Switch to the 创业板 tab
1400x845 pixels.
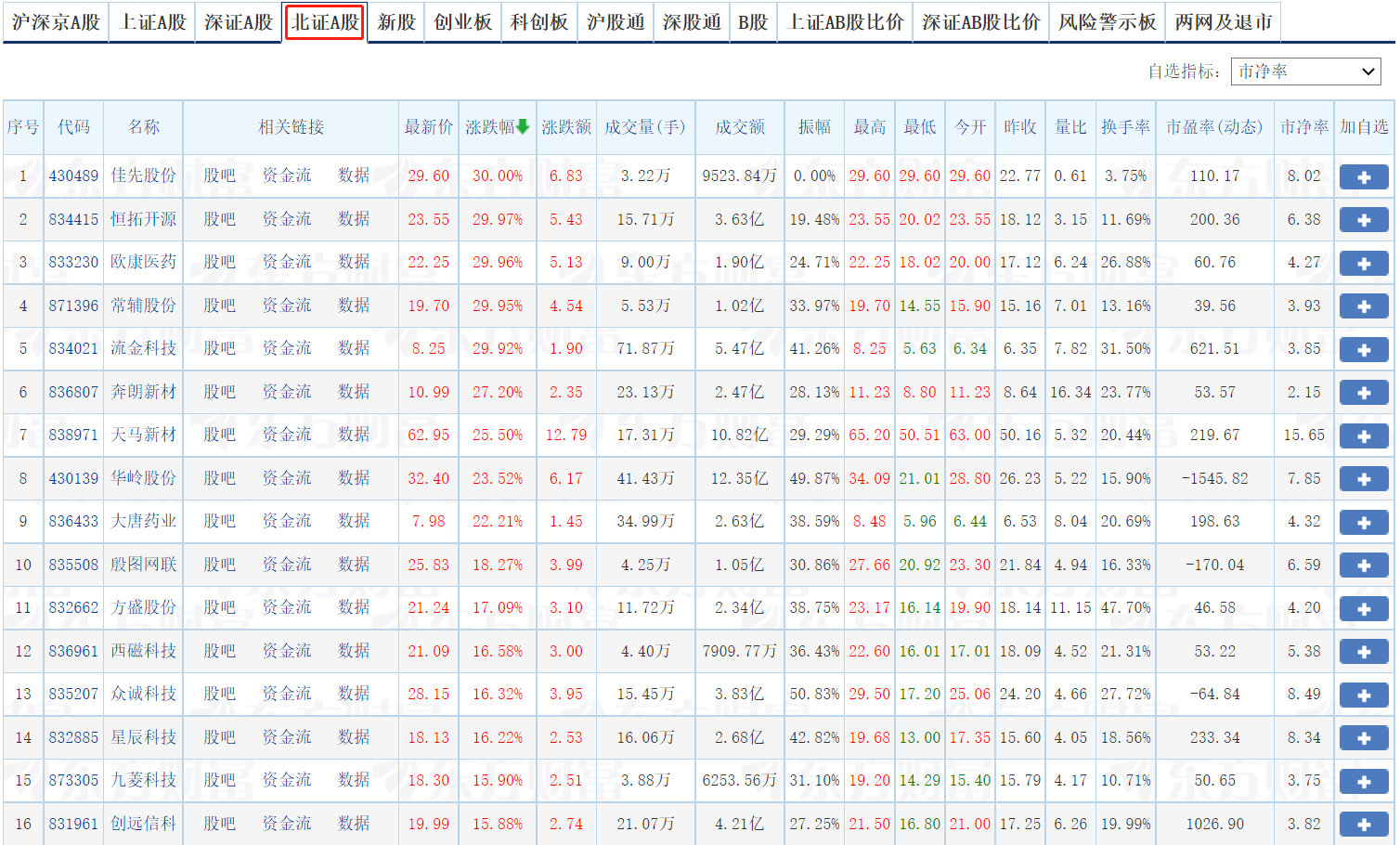(x=464, y=22)
